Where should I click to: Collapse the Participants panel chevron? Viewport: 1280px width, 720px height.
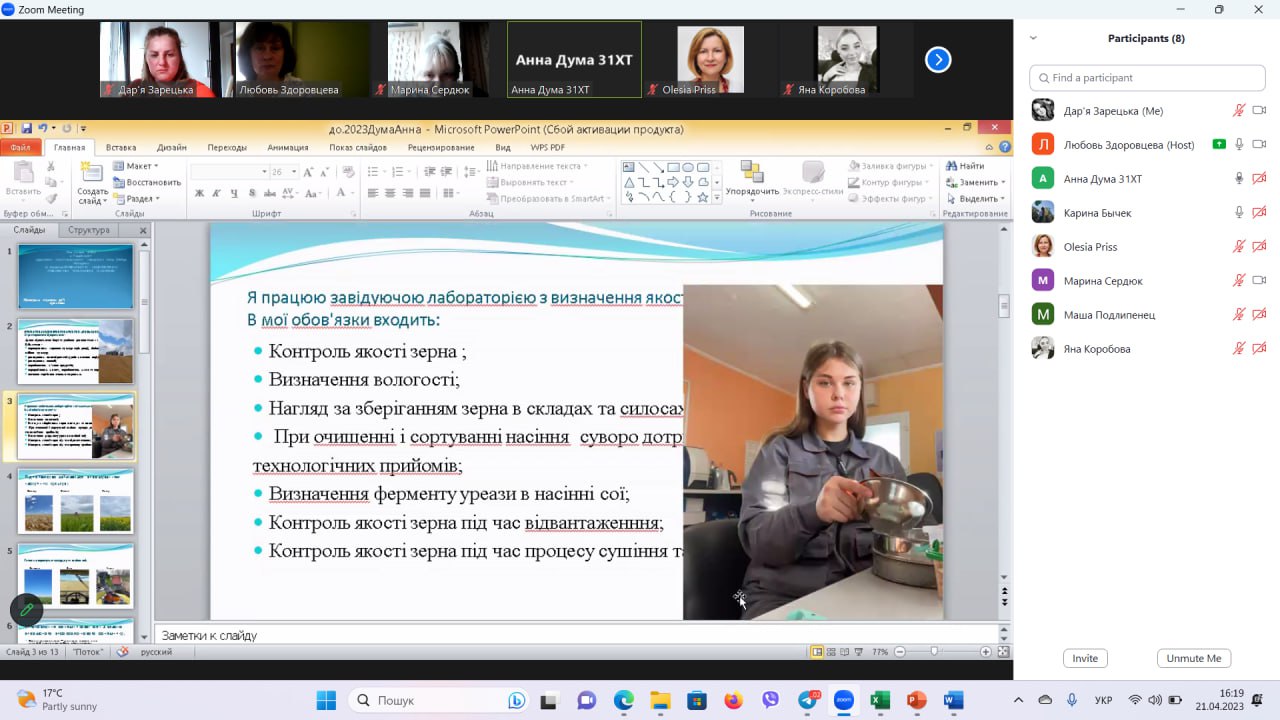[1033, 38]
